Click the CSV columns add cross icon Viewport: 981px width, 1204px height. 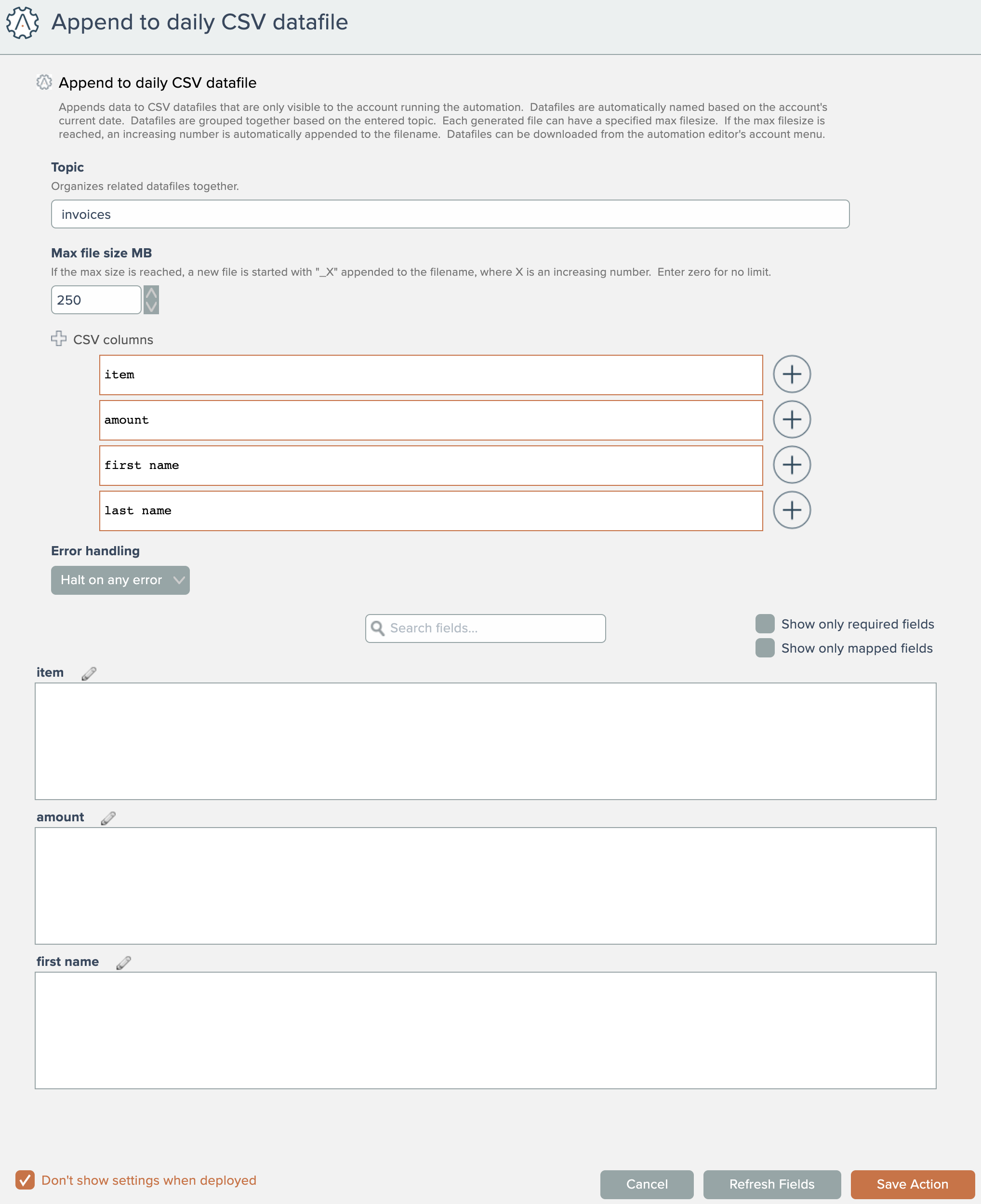click(x=59, y=338)
